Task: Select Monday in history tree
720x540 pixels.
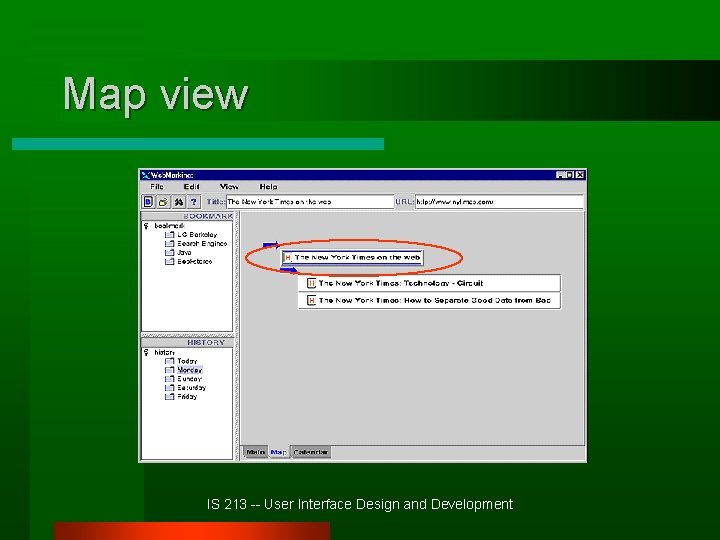Action: pyautogui.click(x=190, y=370)
